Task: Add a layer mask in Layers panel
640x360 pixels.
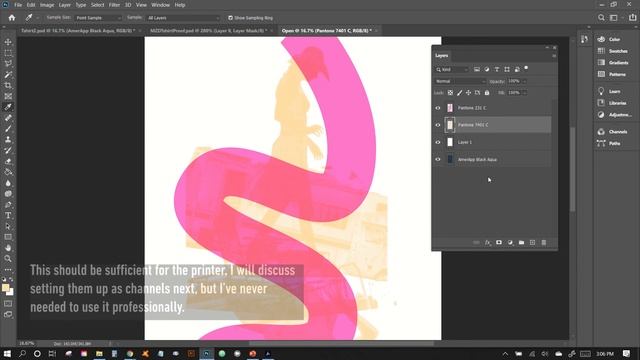Action: 499,242
